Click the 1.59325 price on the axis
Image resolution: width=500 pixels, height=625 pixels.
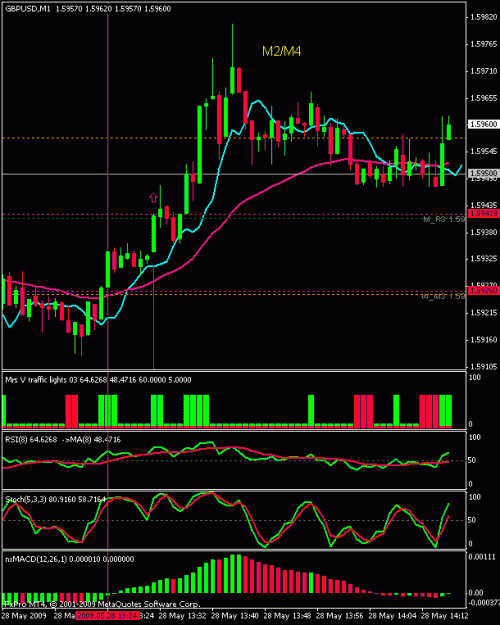[x=484, y=259]
